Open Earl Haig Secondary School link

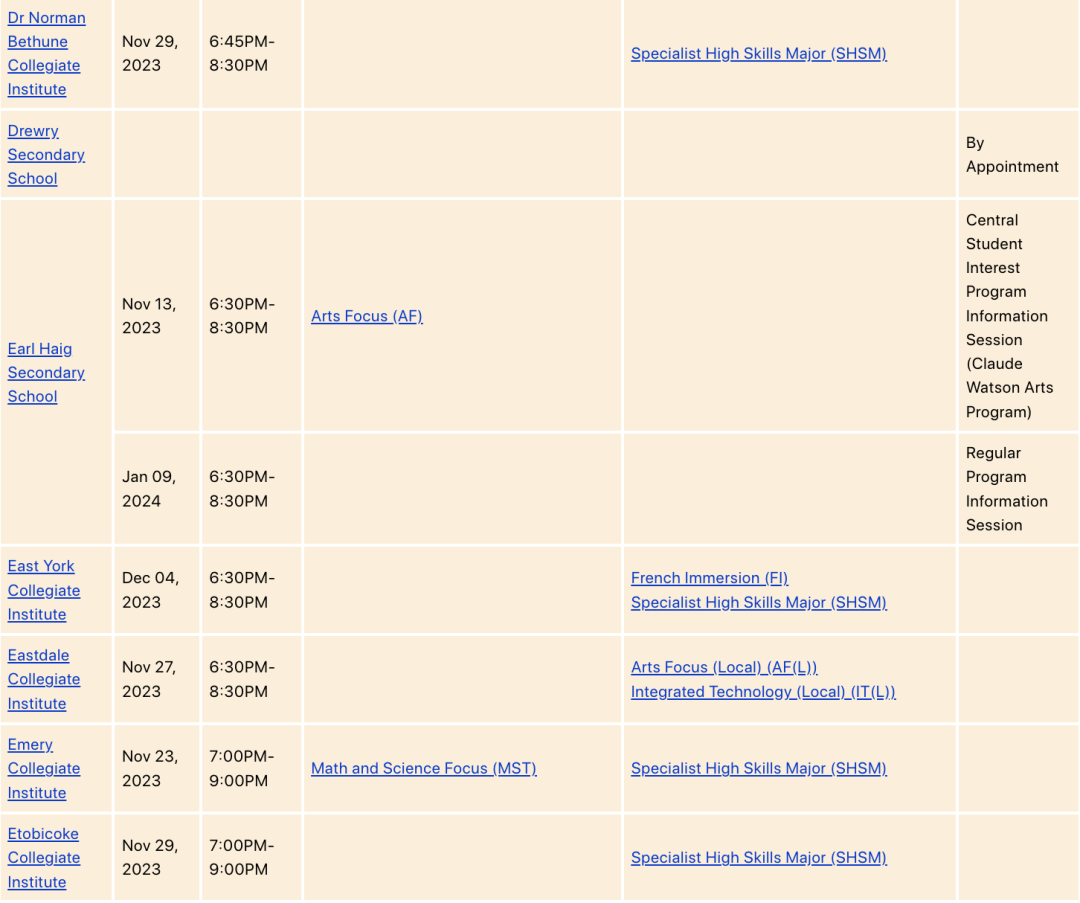46,373
